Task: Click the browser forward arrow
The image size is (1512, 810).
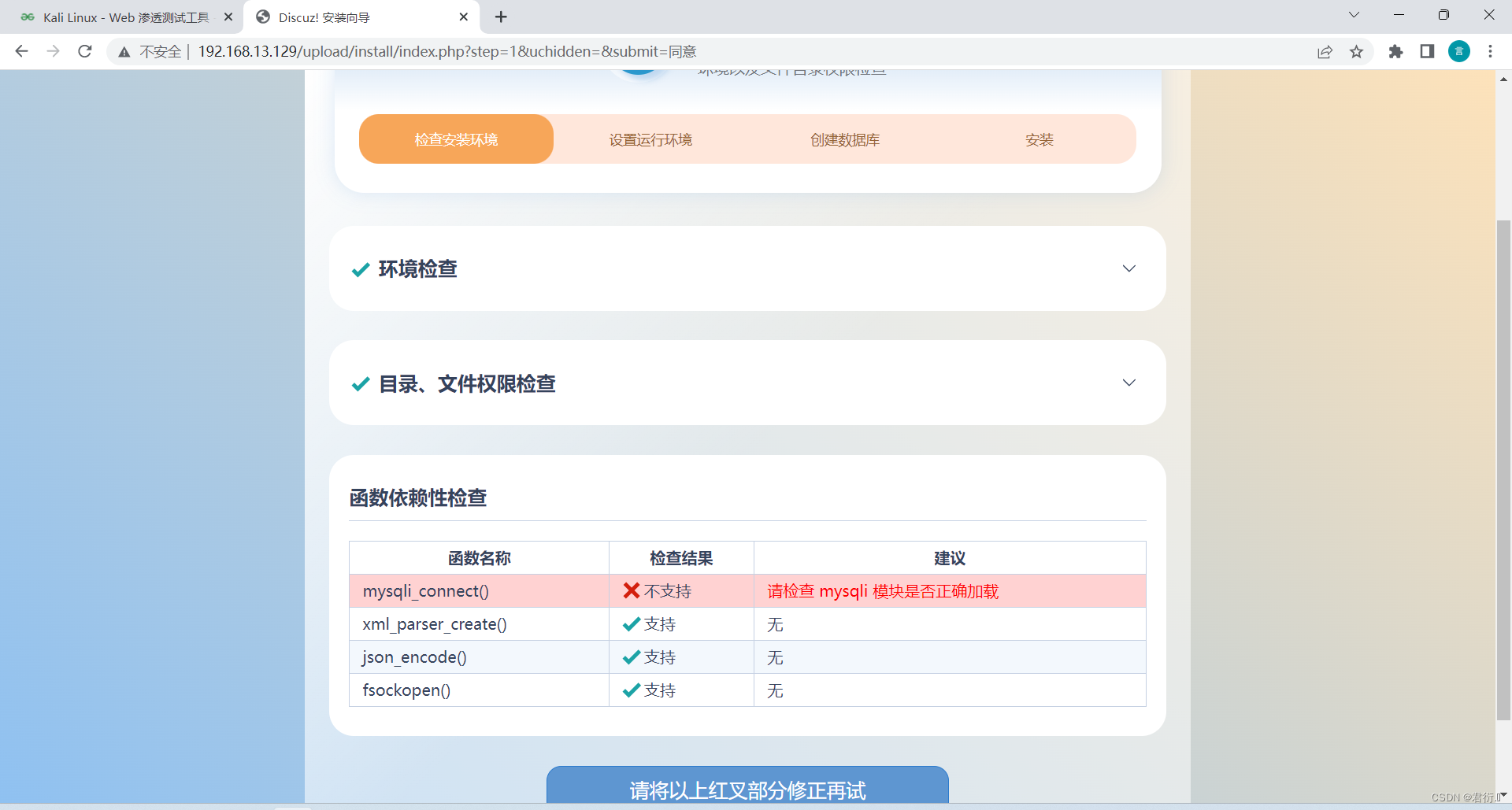Action: (x=53, y=51)
